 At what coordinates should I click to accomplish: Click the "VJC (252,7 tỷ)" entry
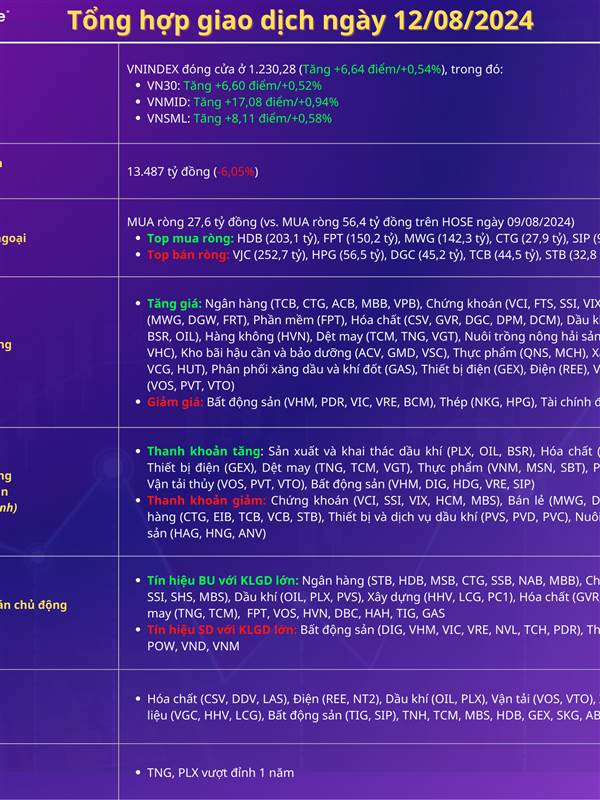pyautogui.click(x=269, y=255)
